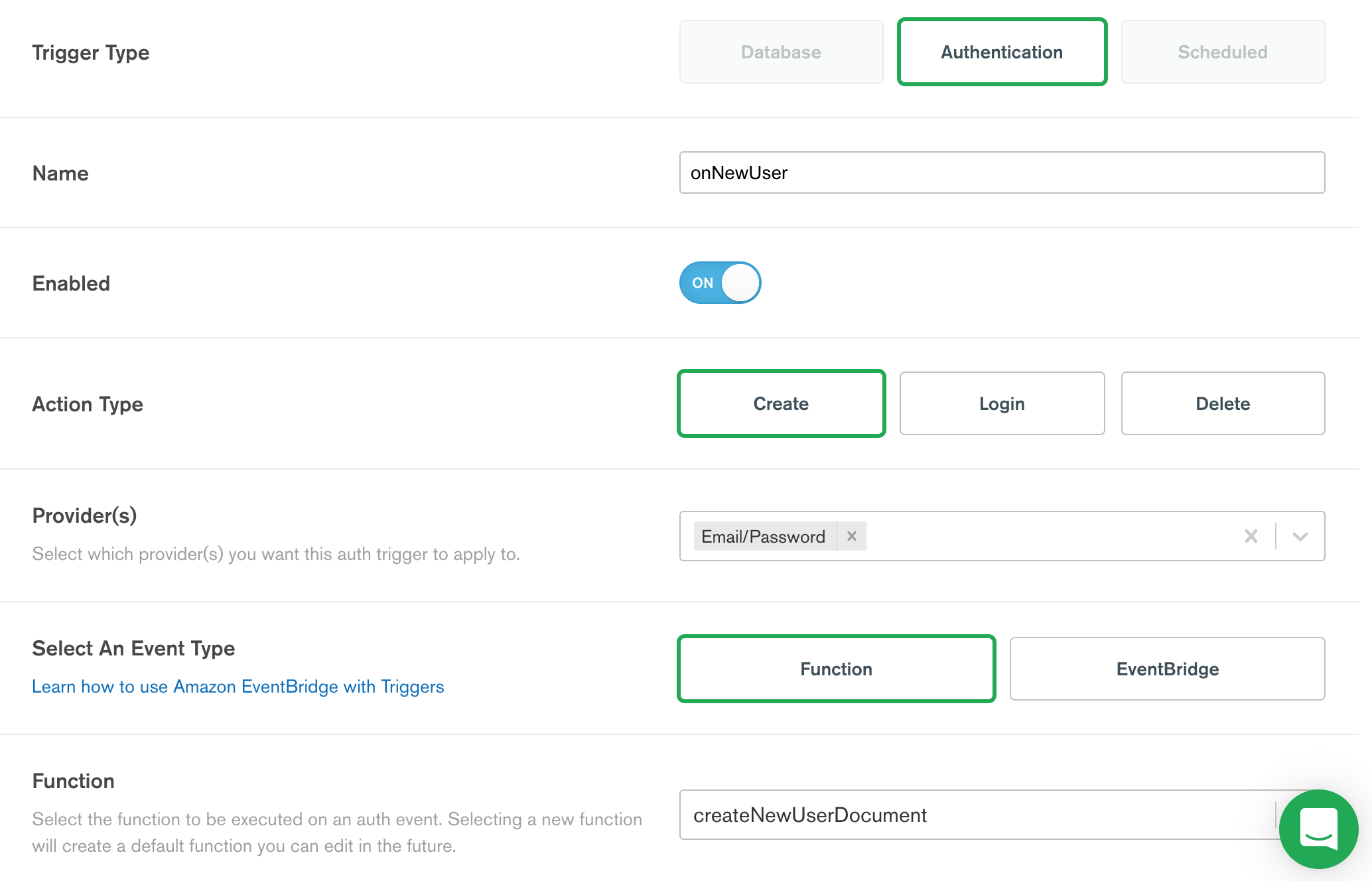1372x881 pixels.
Task: Remove the Email/Password provider tag
Action: (x=852, y=536)
